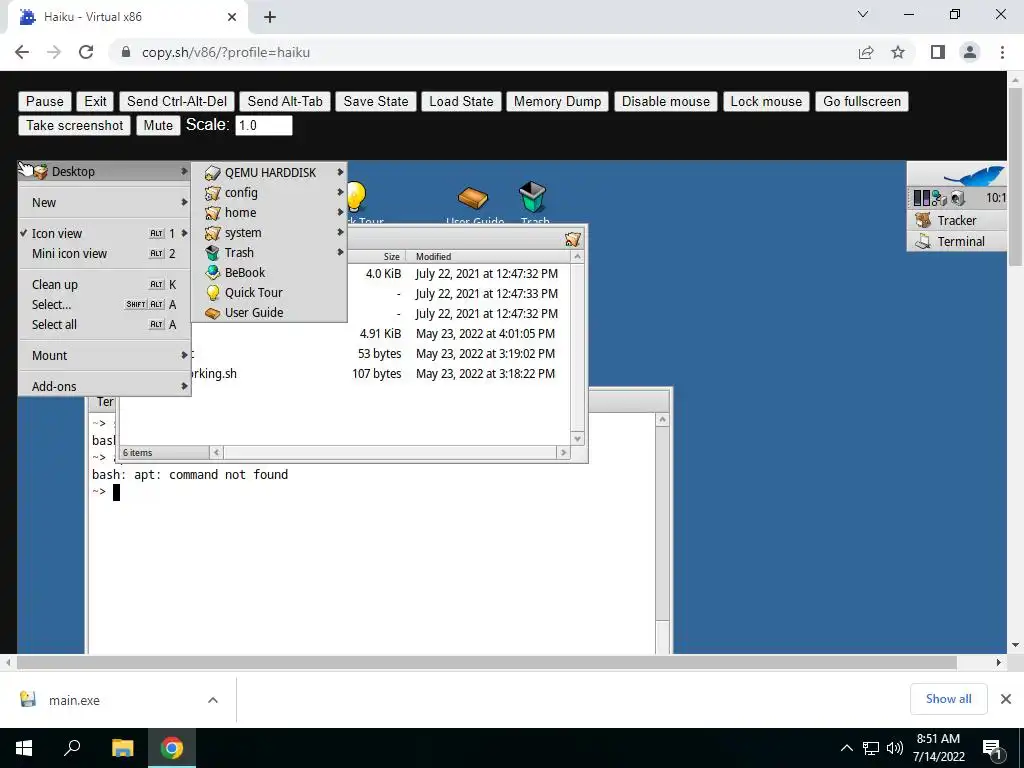Click the address bar URL
This screenshot has width=1024, height=768.
(x=226, y=52)
